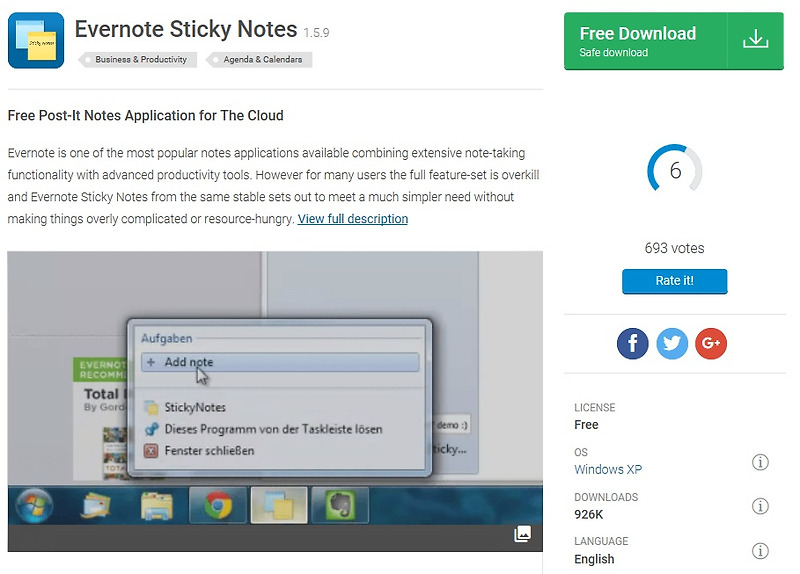Click the Evernote Sticky Notes app logo

36,40
